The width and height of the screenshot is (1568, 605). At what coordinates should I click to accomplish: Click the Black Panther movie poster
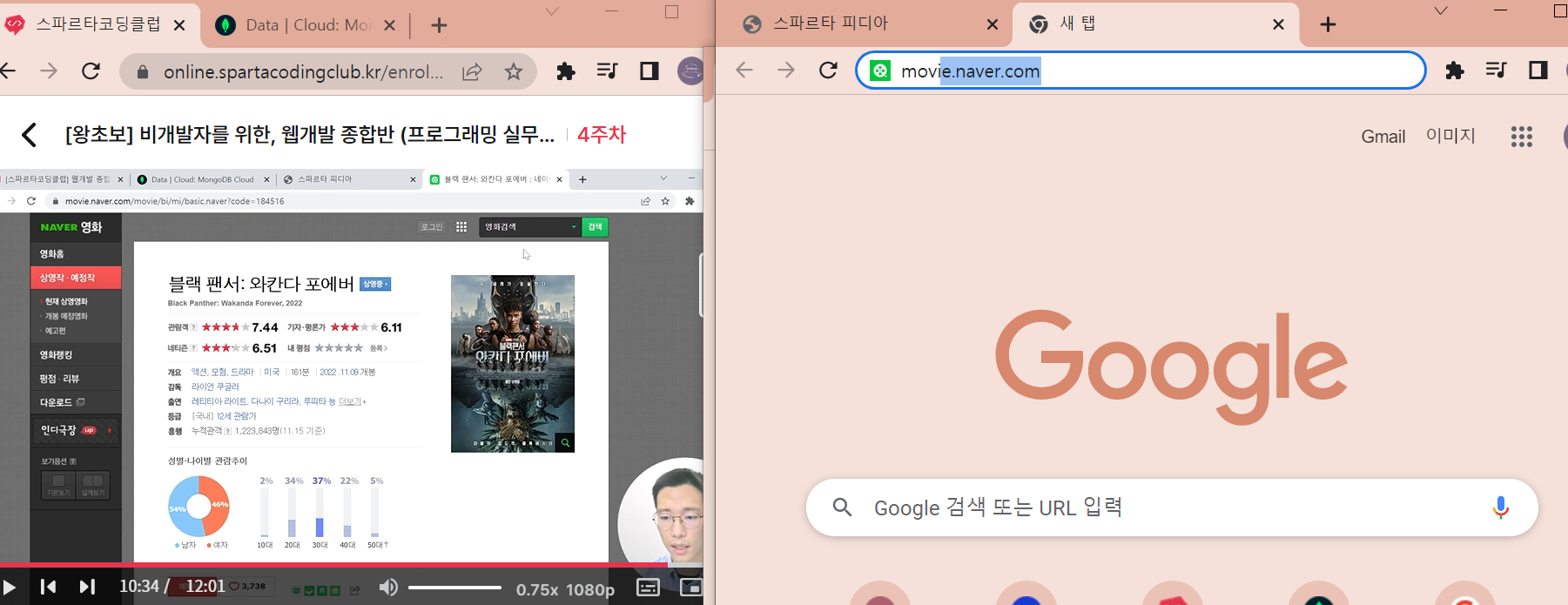513,364
